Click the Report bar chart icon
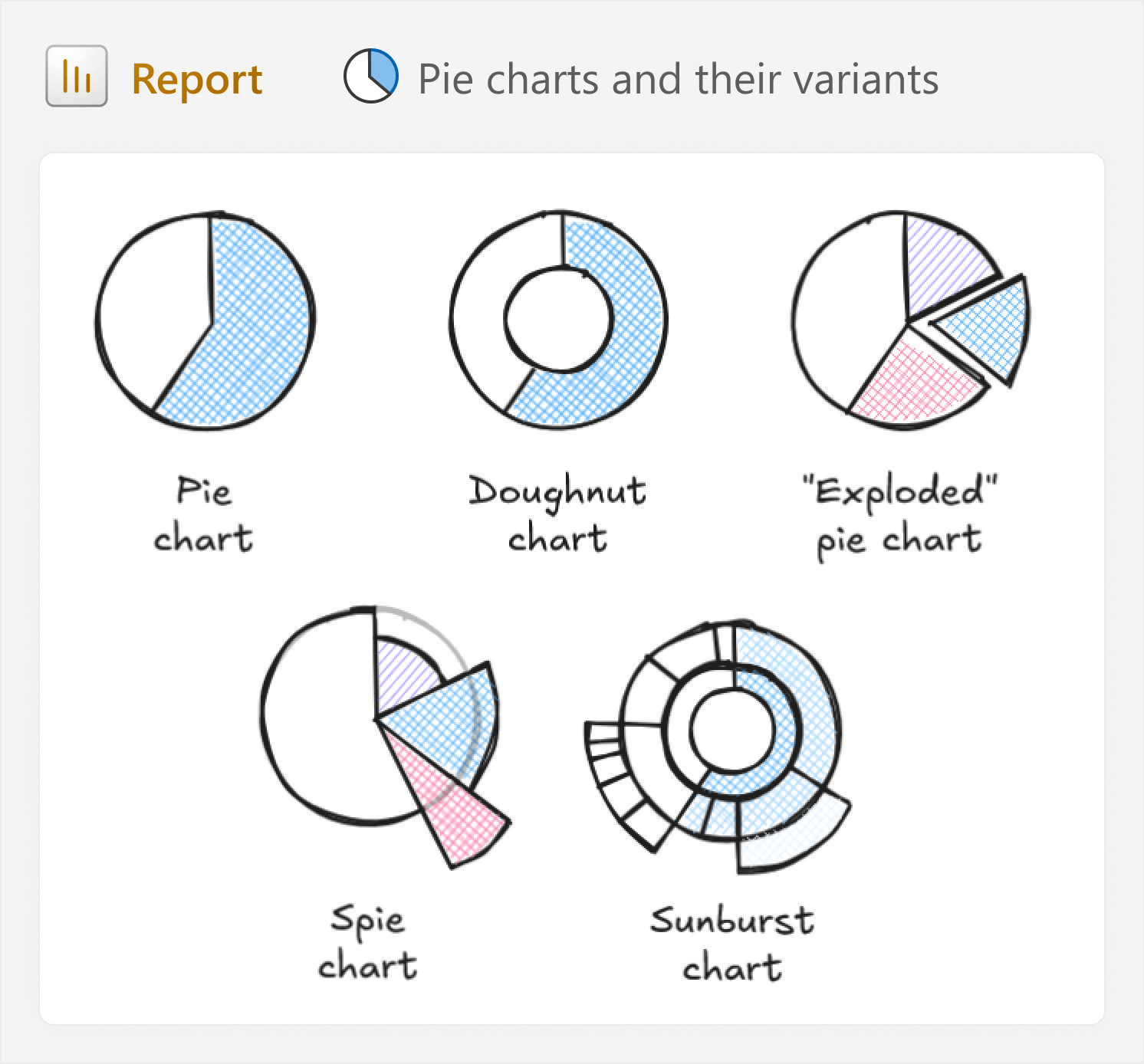This screenshot has width=1144, height=1064. [77, 76]
